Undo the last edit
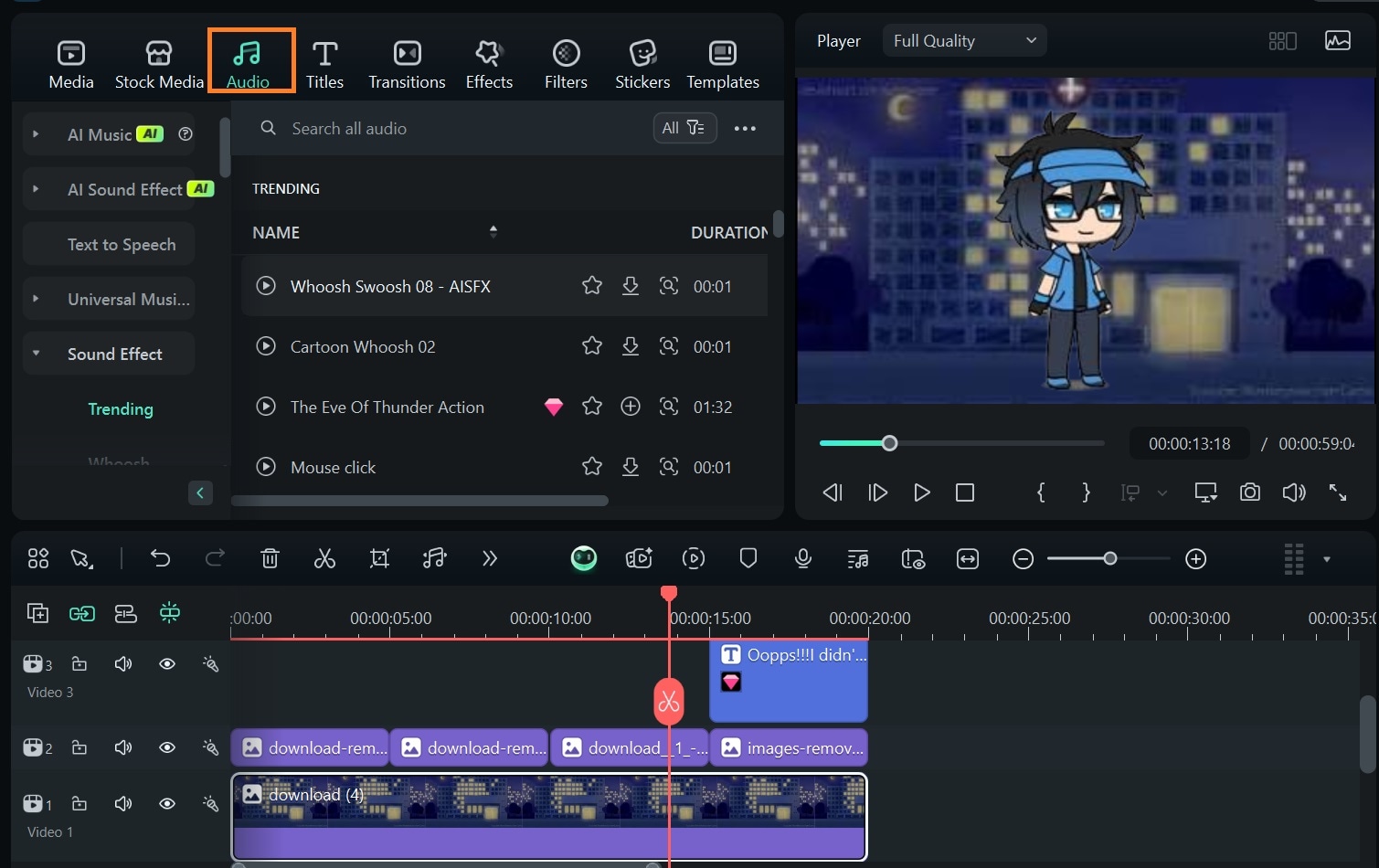The height and width of the screenshot is (868, 1379). 161,558
